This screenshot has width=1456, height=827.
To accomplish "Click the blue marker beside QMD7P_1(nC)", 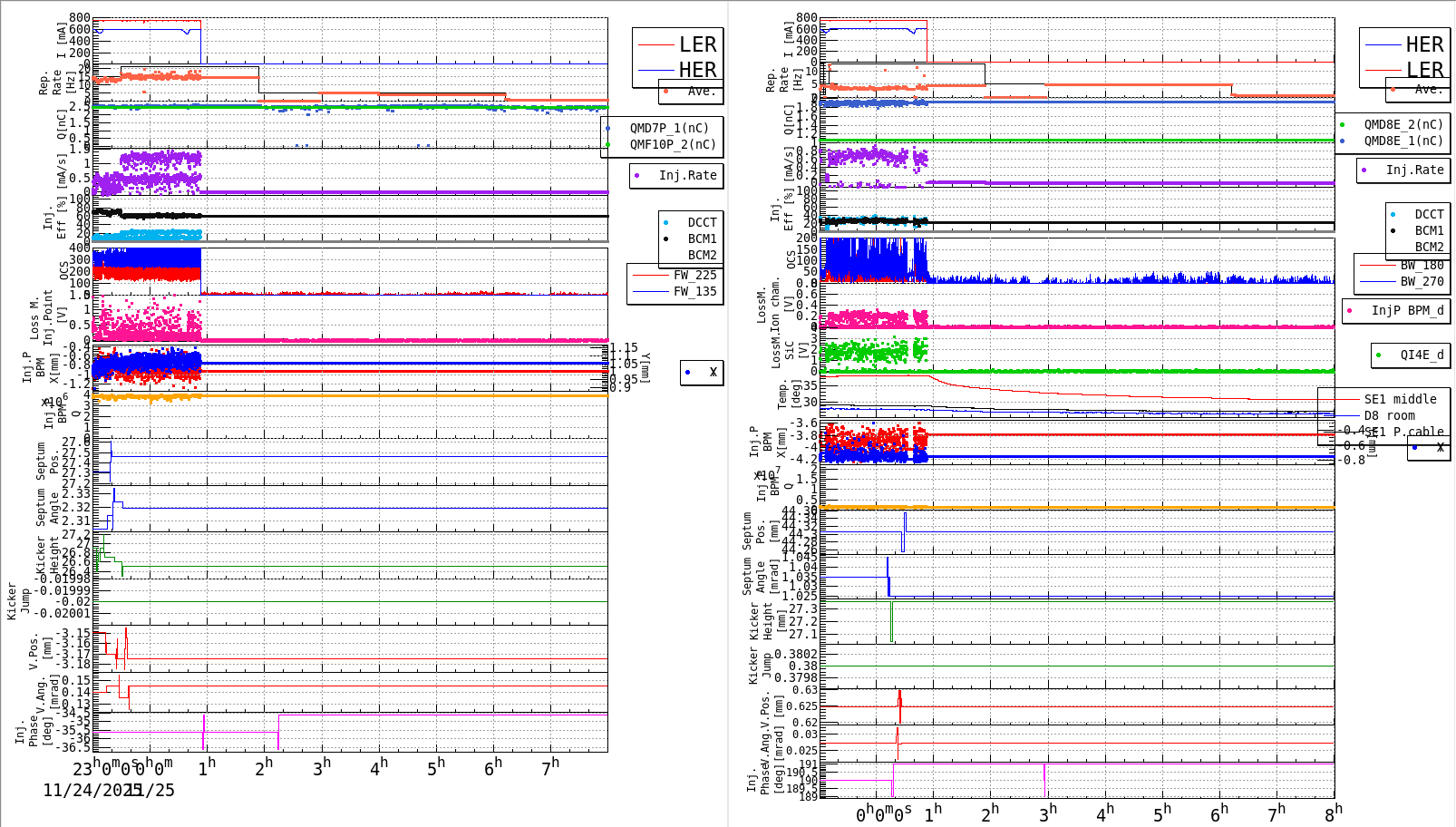I will point(608,129).
